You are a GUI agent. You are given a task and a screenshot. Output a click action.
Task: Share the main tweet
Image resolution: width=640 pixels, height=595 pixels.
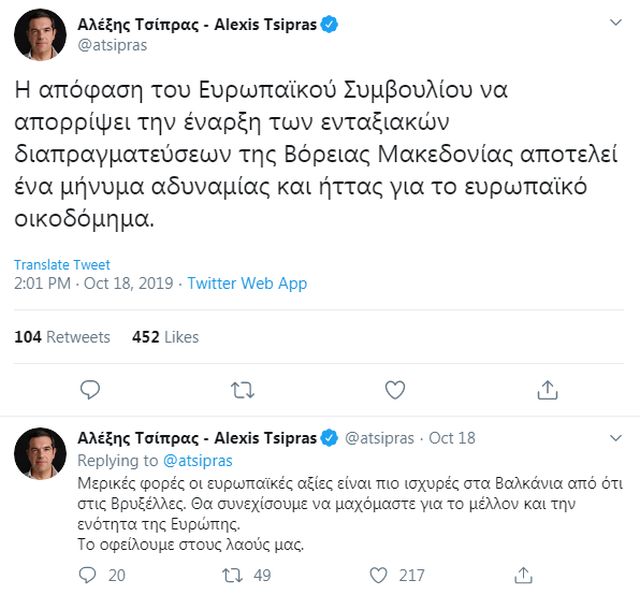pos(547,389)
